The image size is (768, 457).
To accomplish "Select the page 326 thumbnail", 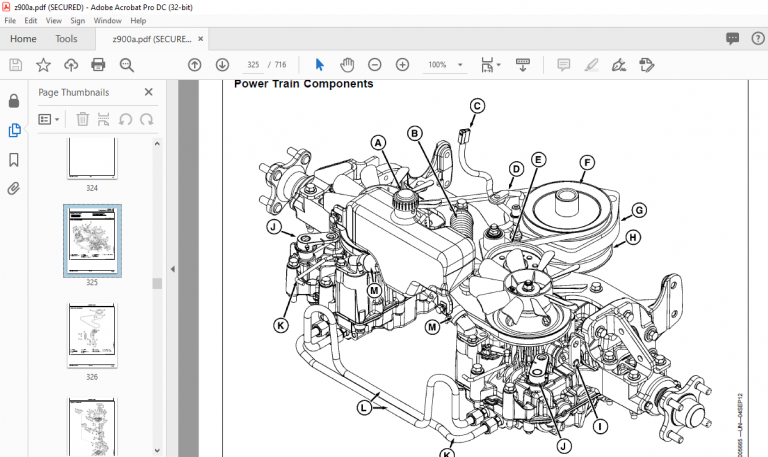I will tap(92, 335).
